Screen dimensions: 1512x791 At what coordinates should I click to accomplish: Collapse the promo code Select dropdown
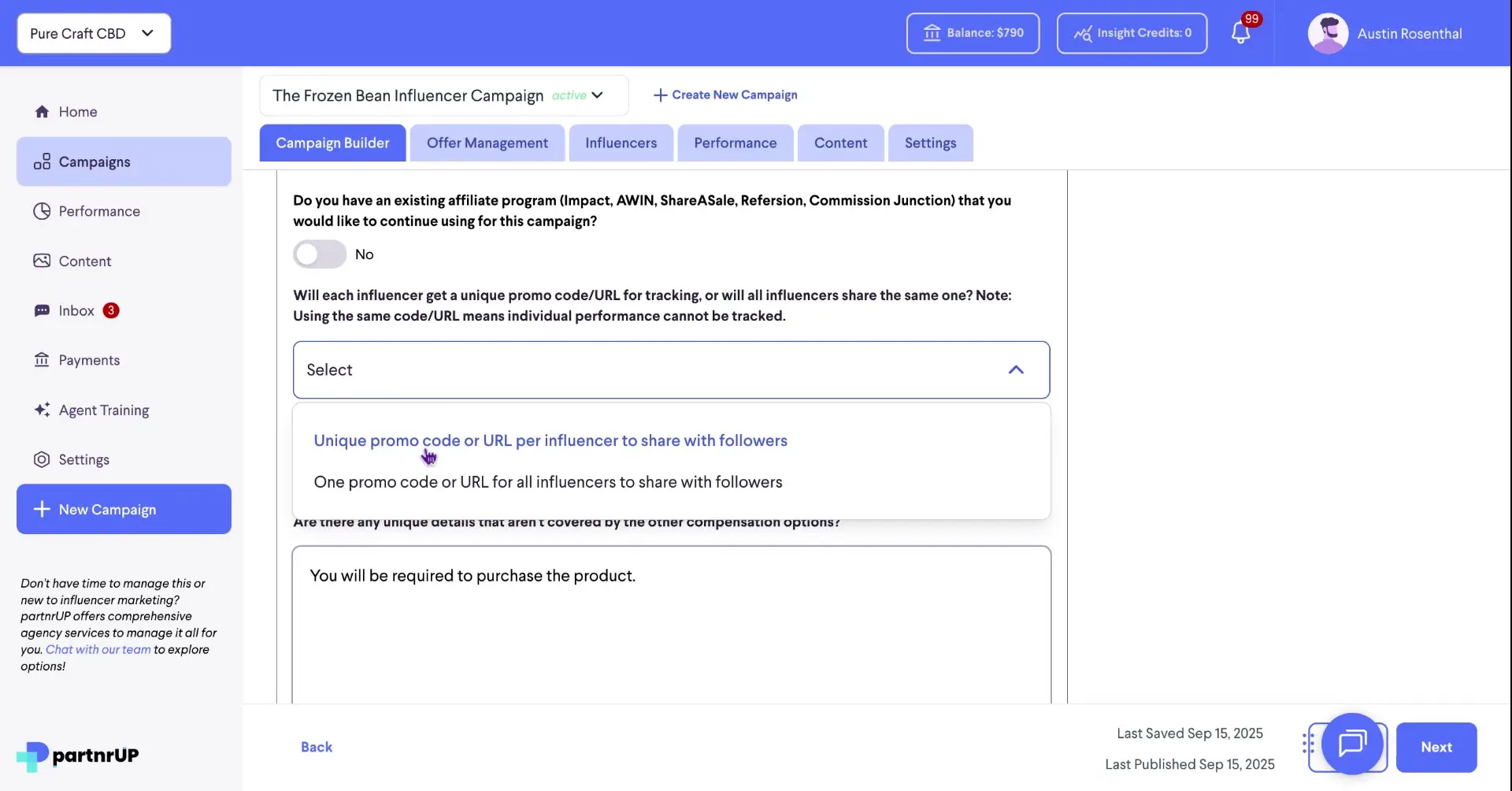pyautogui.click(x=1016, y=370)
